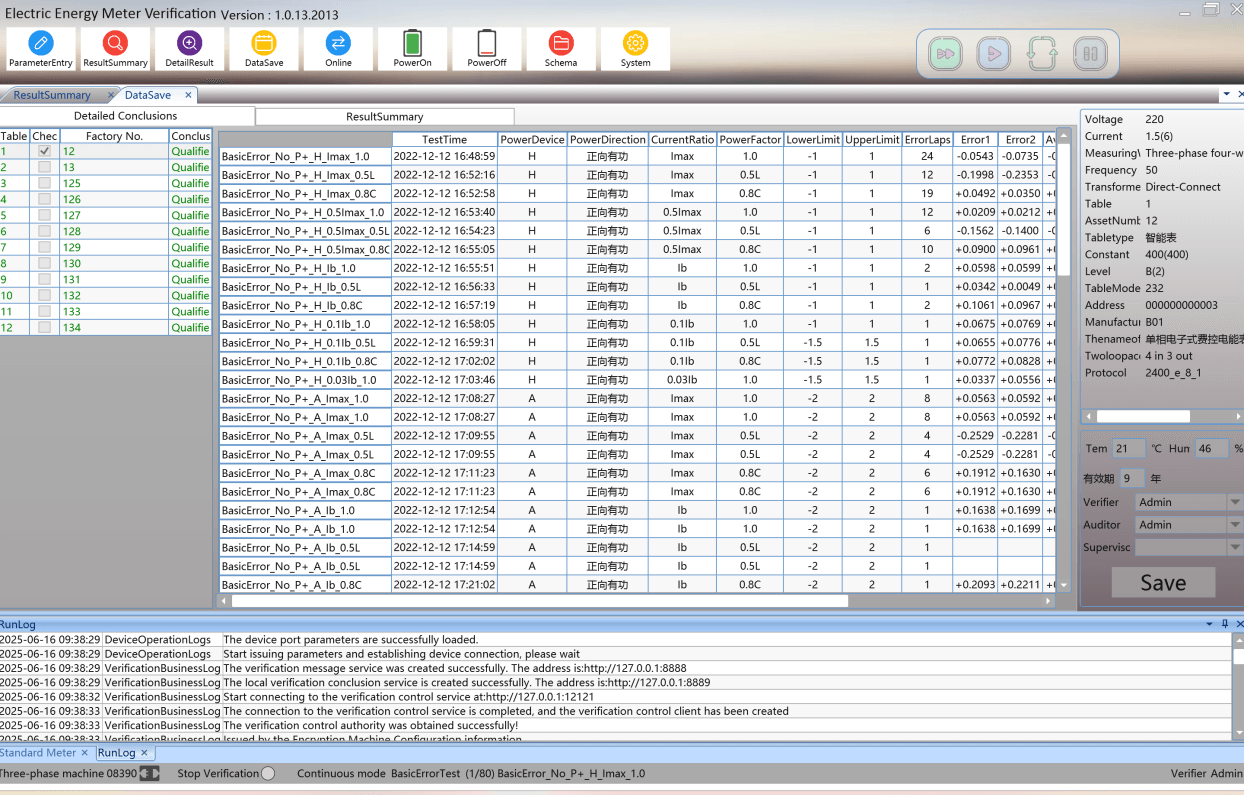Click the horizontal scrollbar under data table
The width and height of the screenshot is (1244, 795).
(x=540, y=601)
